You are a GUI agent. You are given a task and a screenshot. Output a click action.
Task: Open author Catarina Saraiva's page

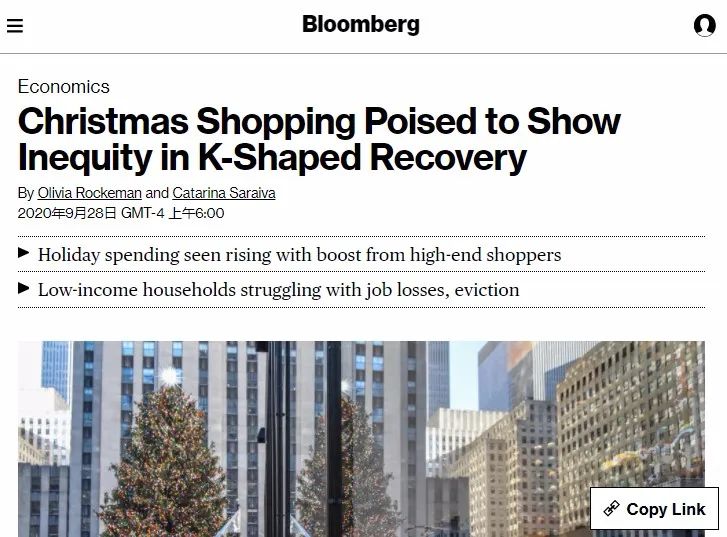pyautogui.click(x=224, y=192)
